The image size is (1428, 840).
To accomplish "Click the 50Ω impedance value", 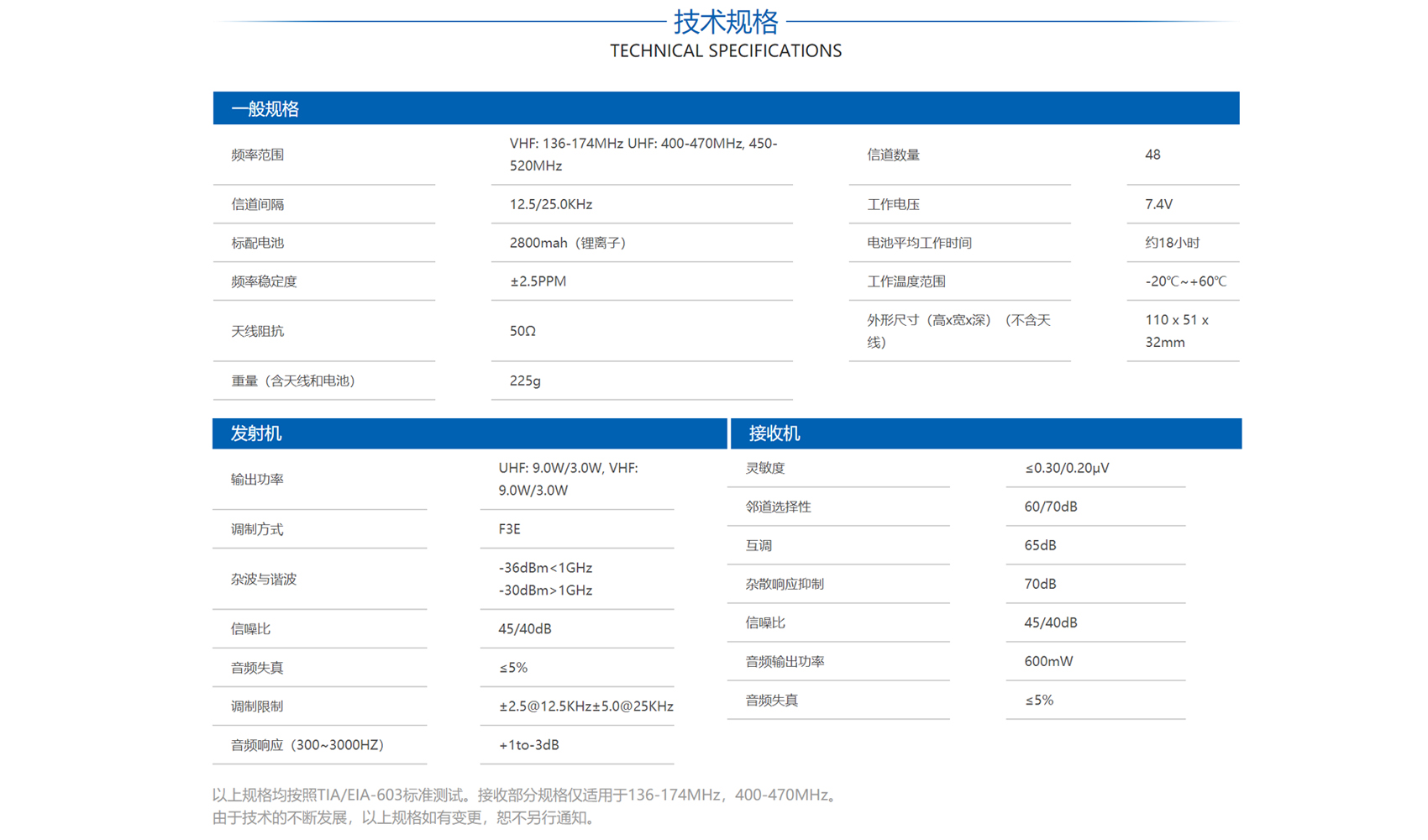I will (x=522, y=331).
